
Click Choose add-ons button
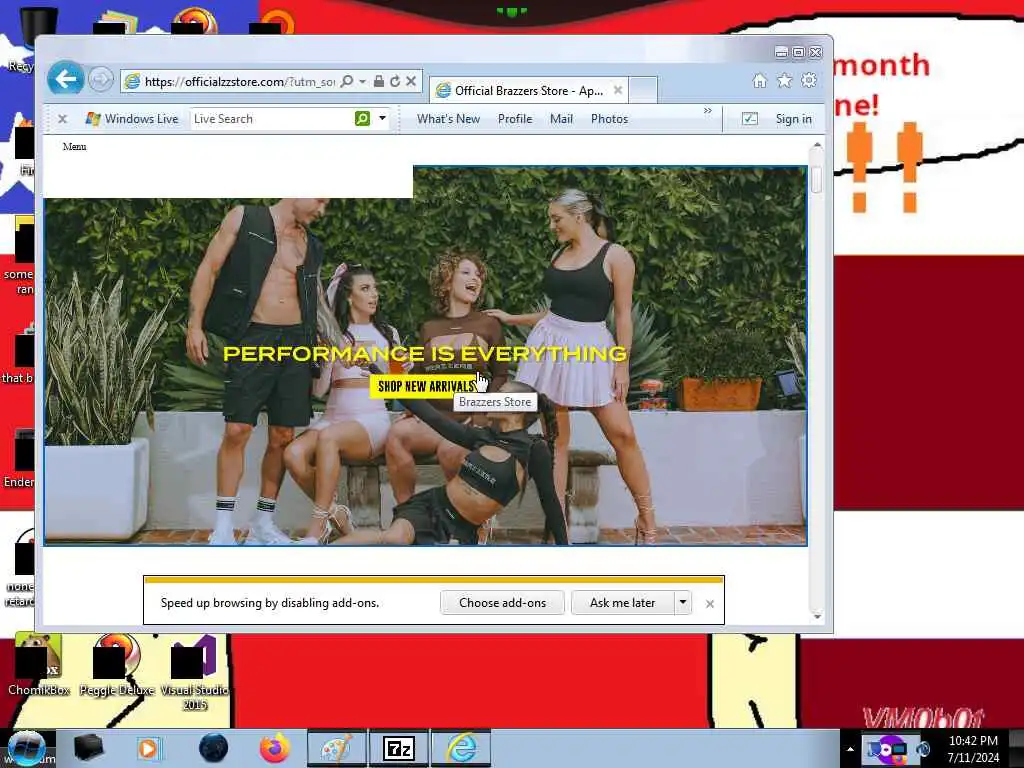click(502, 603)
